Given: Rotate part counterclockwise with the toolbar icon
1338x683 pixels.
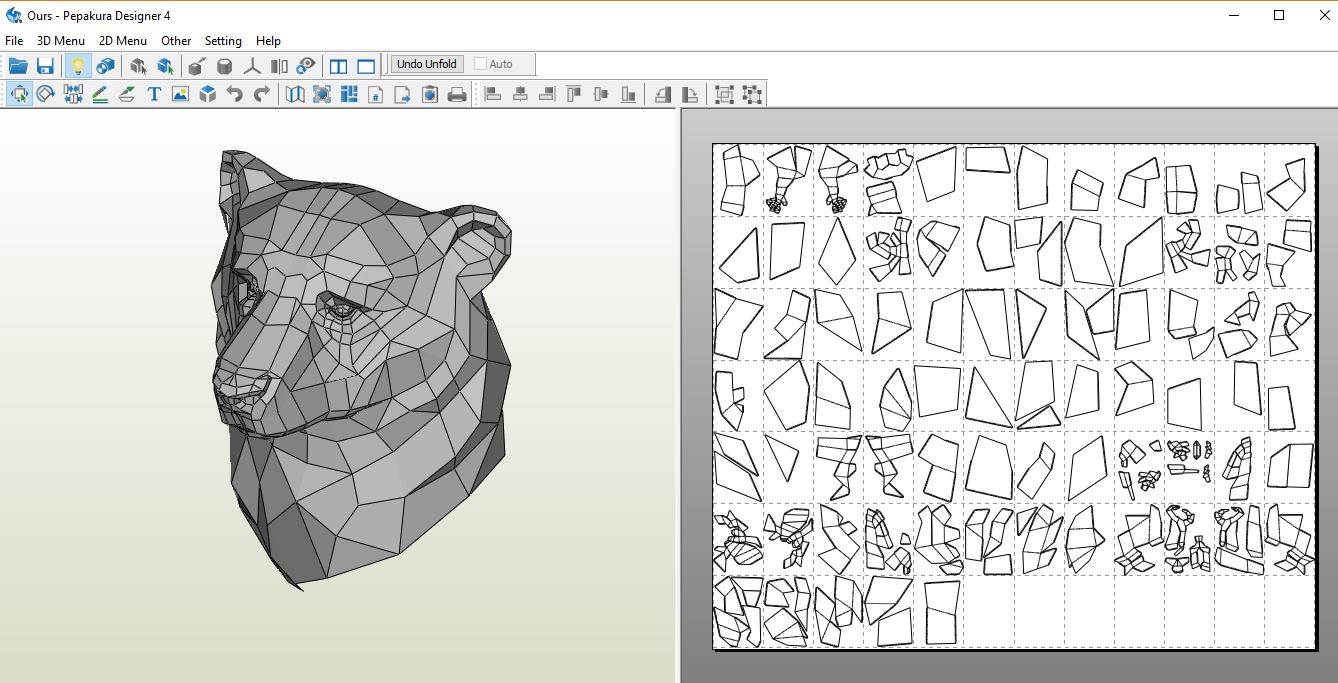Looking at the screenshot, I should (663, 94).
